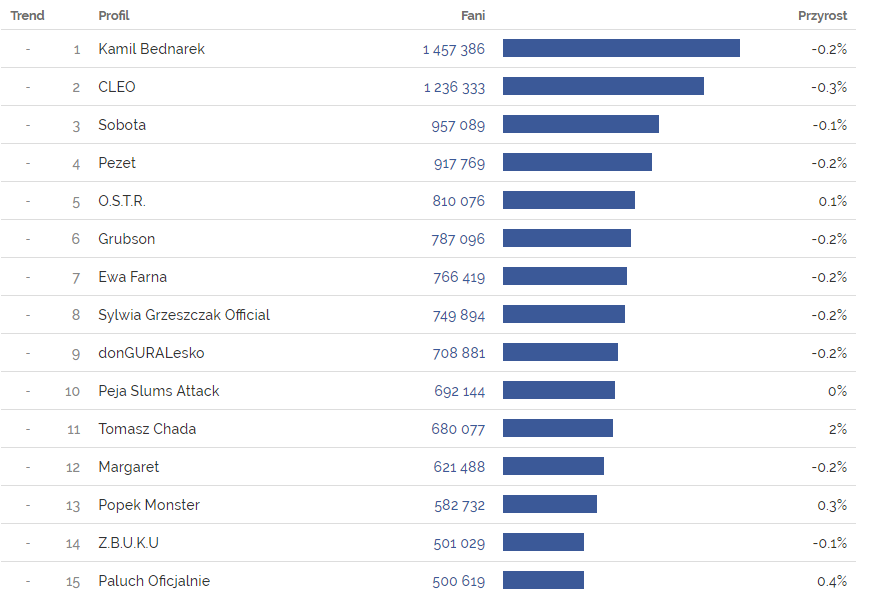Open O.S.T.R. profile entry

[122, 201]
